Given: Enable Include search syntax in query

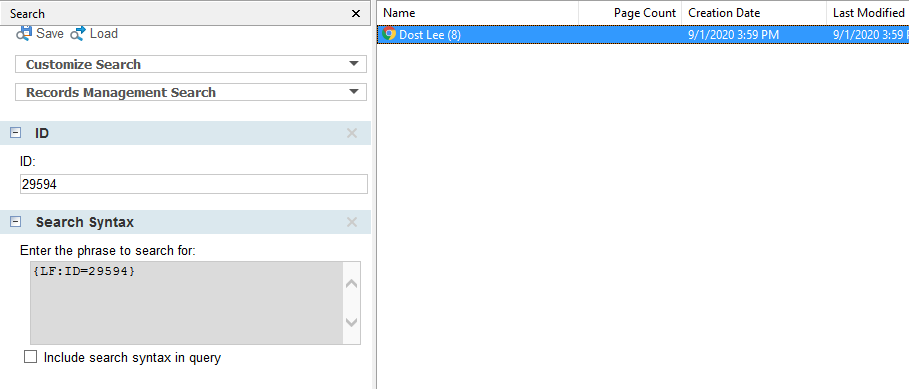Looking at the screenshot, I should point(30,357).
